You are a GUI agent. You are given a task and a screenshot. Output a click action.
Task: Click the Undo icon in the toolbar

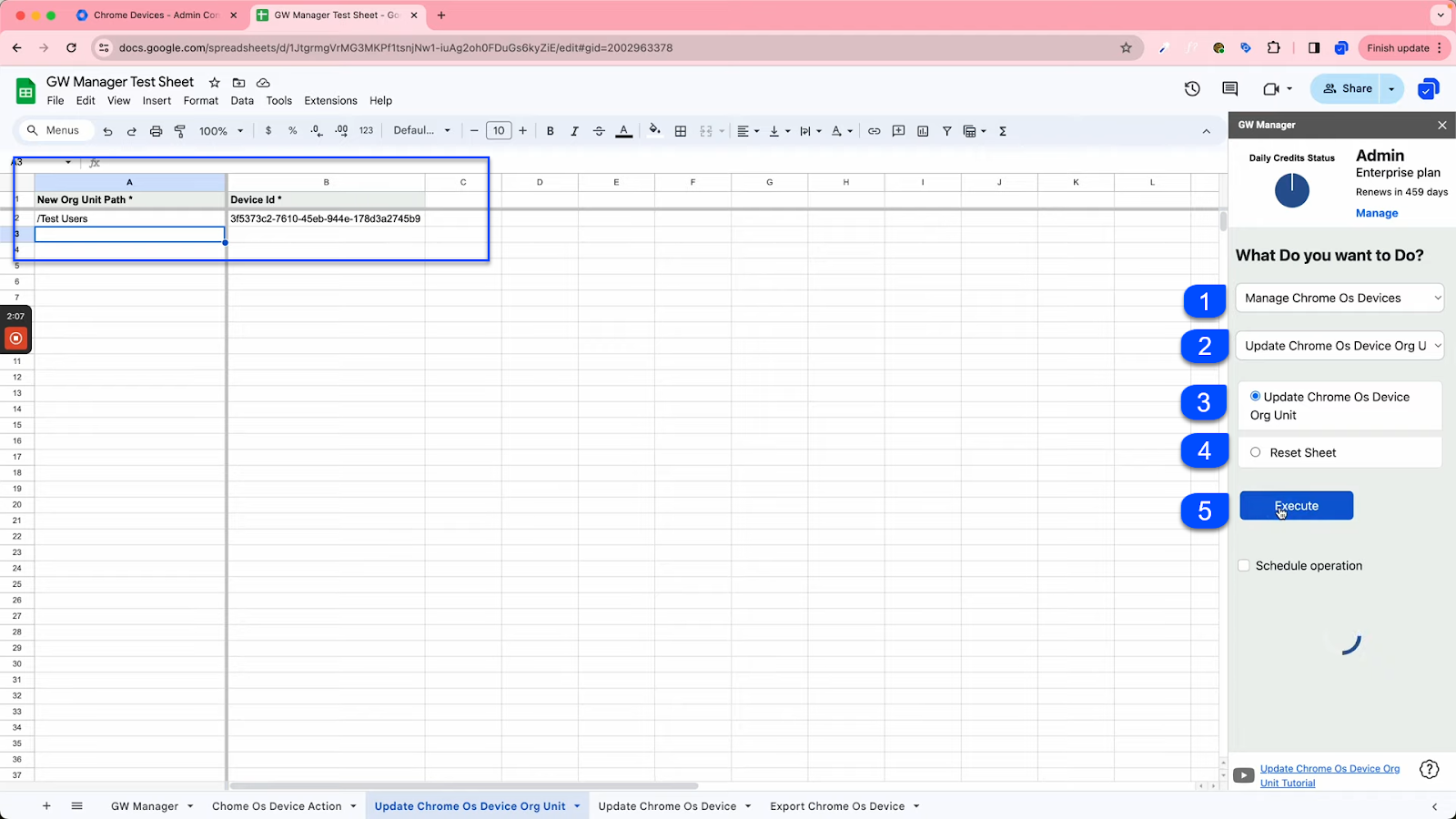point(107,131)
